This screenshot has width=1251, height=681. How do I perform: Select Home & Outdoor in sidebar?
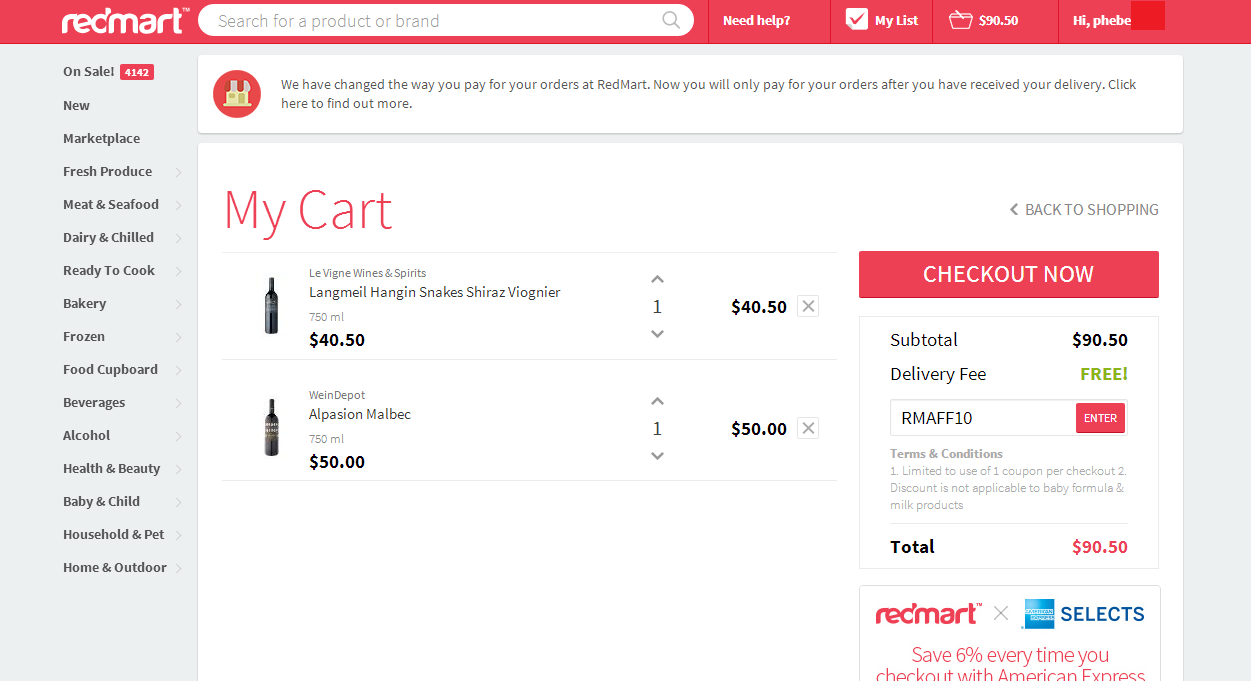coord(114,567)
